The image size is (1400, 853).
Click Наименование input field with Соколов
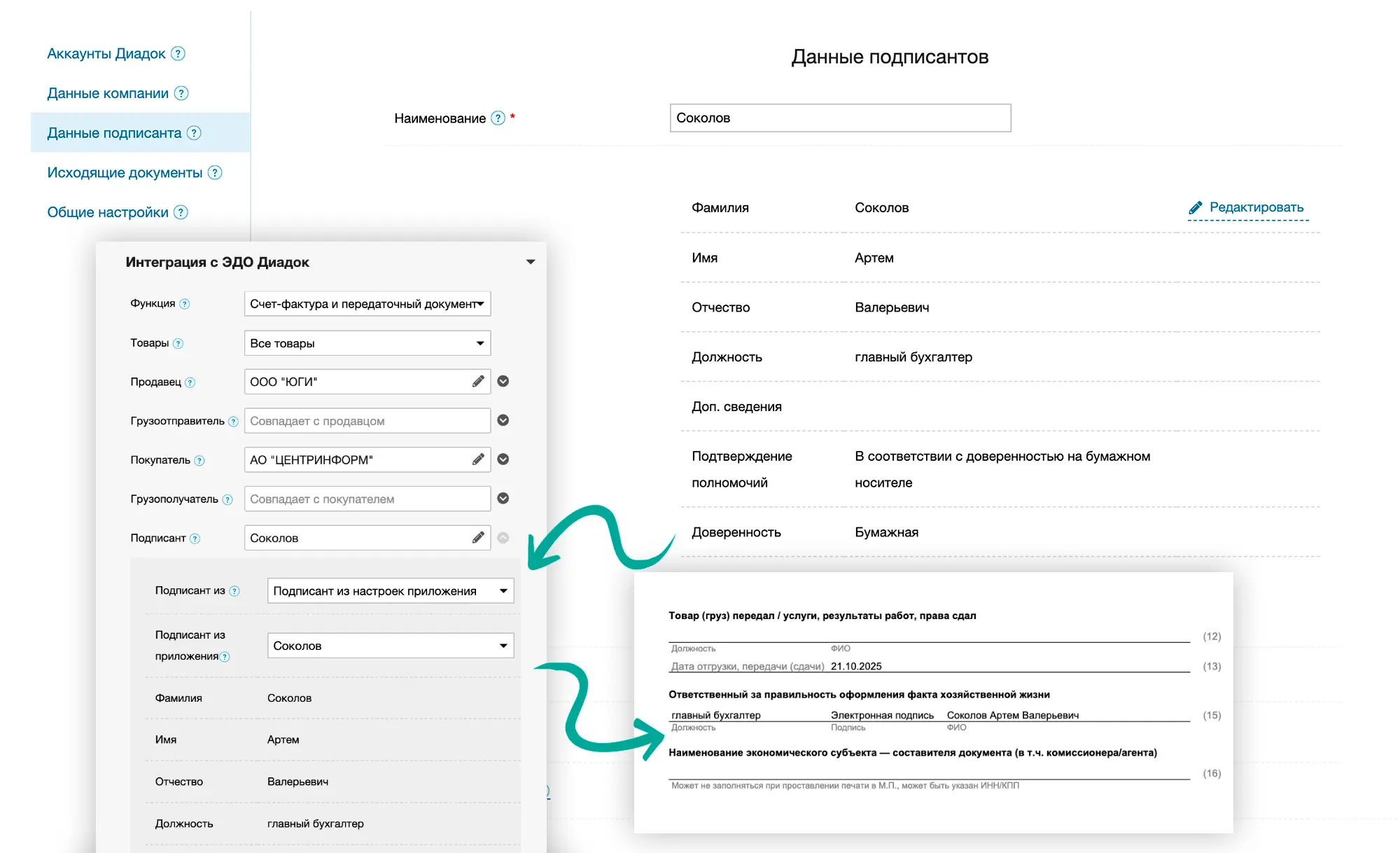840,118
